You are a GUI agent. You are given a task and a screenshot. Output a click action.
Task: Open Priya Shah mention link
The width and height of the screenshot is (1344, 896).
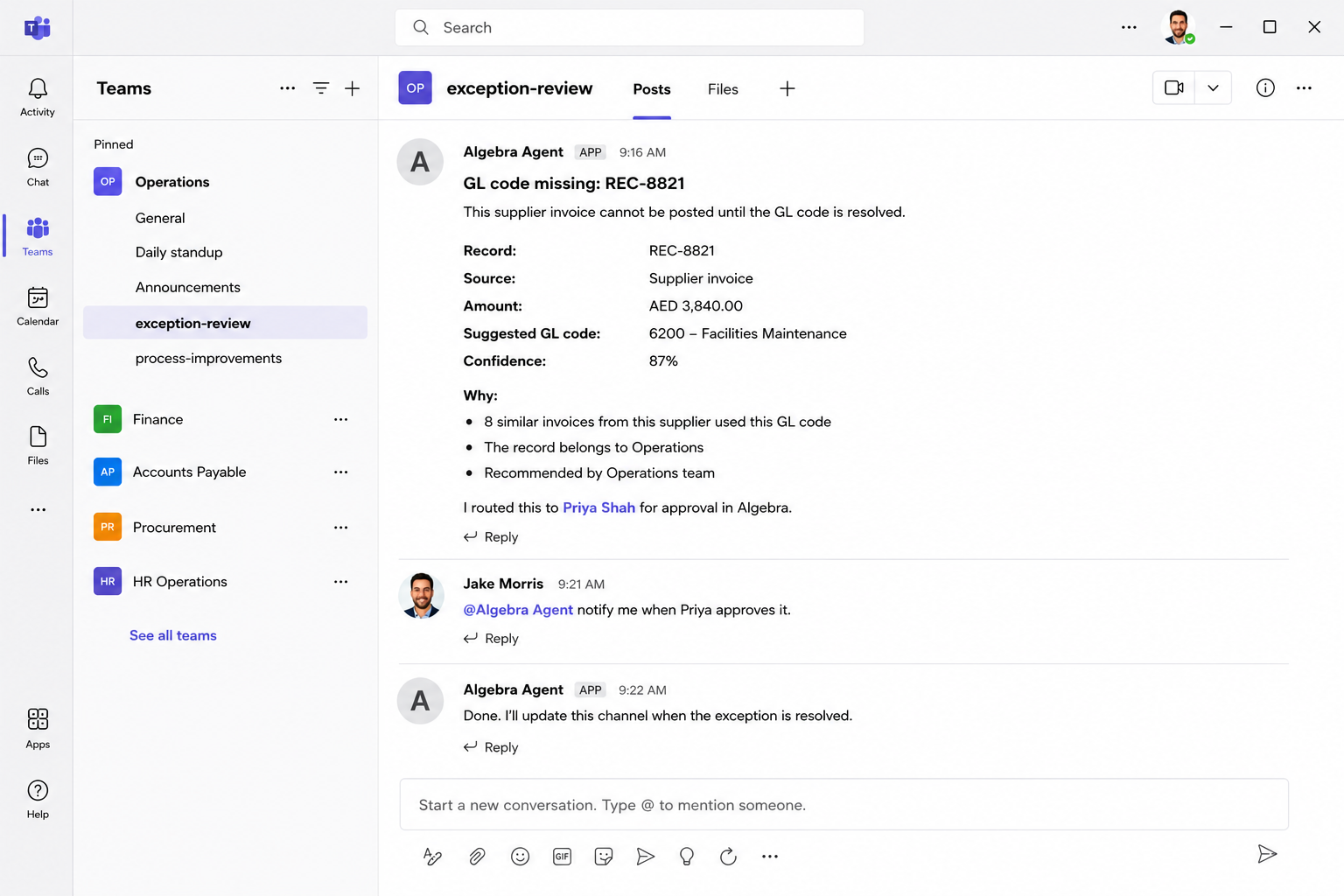[x=598, y=507]
